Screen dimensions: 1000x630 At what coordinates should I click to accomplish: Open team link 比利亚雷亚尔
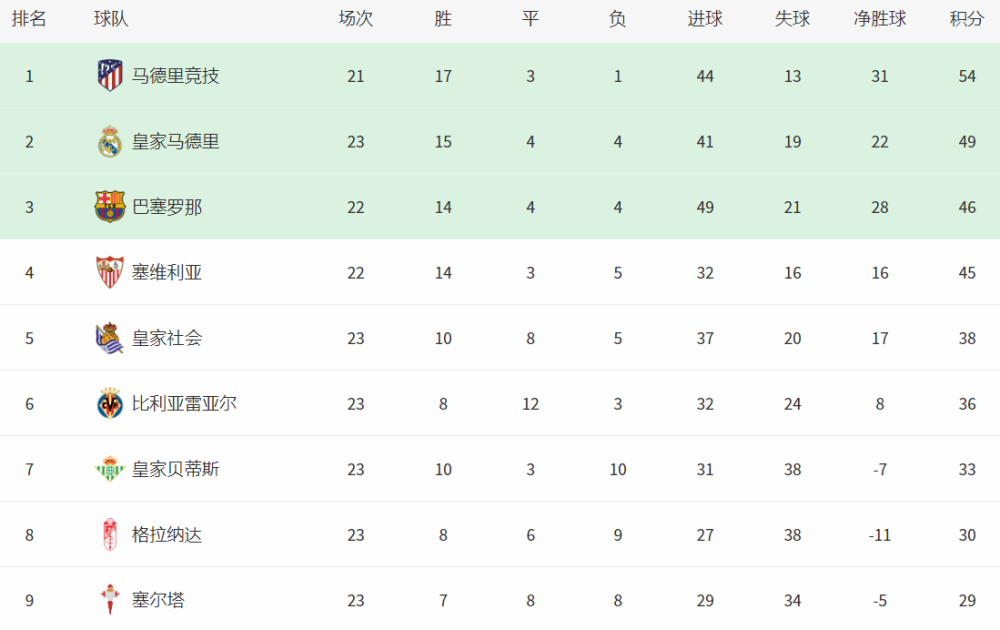[x=184, y=404]
